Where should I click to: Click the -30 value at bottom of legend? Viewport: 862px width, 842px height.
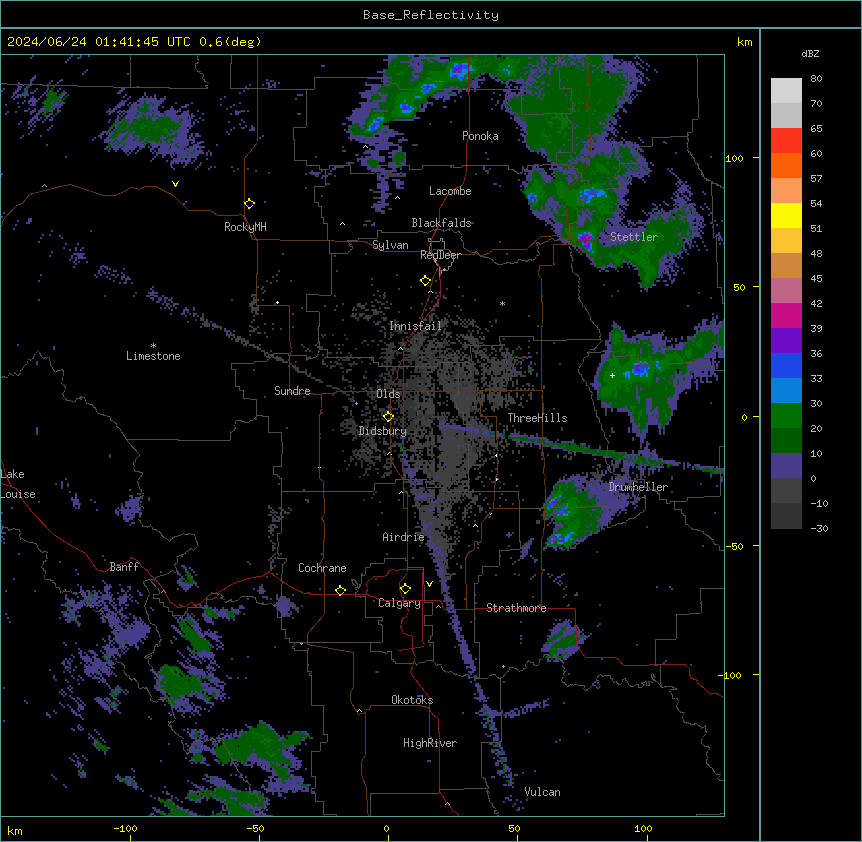point(819,528)
